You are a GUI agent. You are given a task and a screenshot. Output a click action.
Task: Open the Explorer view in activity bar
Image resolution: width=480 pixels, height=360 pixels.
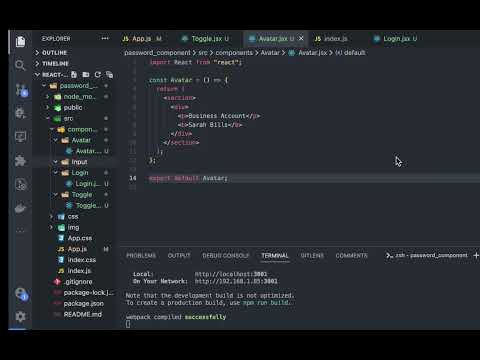click(20, 42)
